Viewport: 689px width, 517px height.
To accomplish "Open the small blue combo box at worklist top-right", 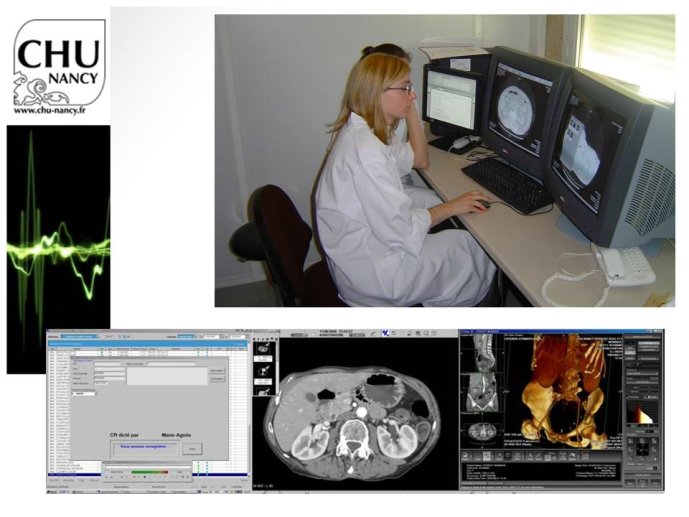I will click(187, 336).
